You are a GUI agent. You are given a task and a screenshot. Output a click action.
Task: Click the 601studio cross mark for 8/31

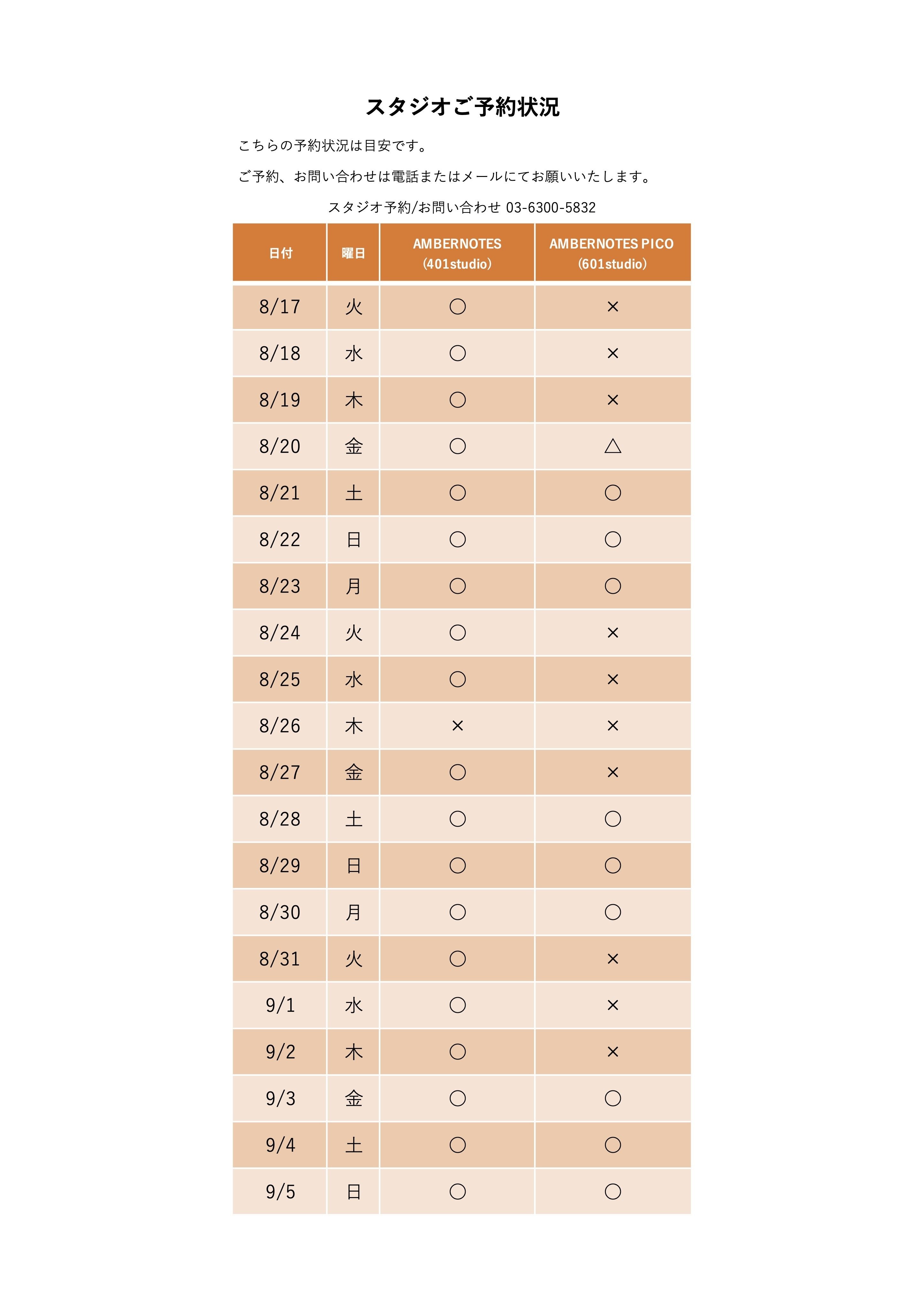612,959
